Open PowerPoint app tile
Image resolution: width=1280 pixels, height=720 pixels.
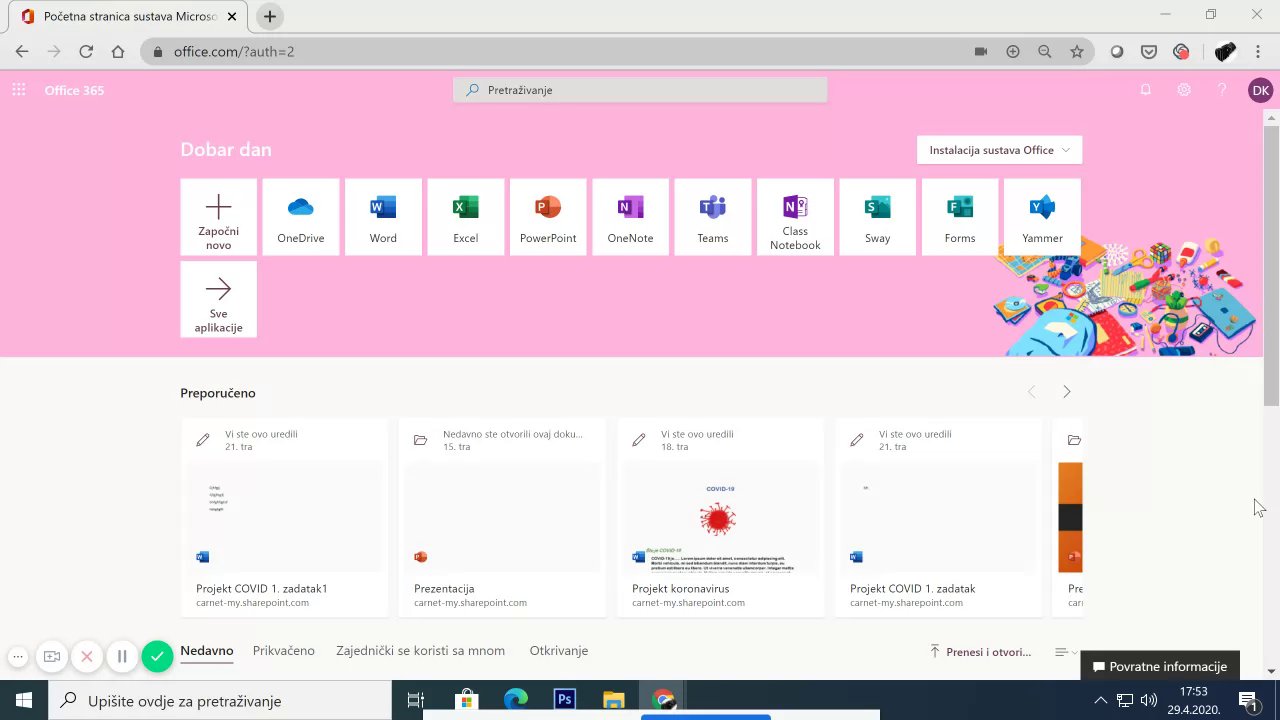point(548,217)
